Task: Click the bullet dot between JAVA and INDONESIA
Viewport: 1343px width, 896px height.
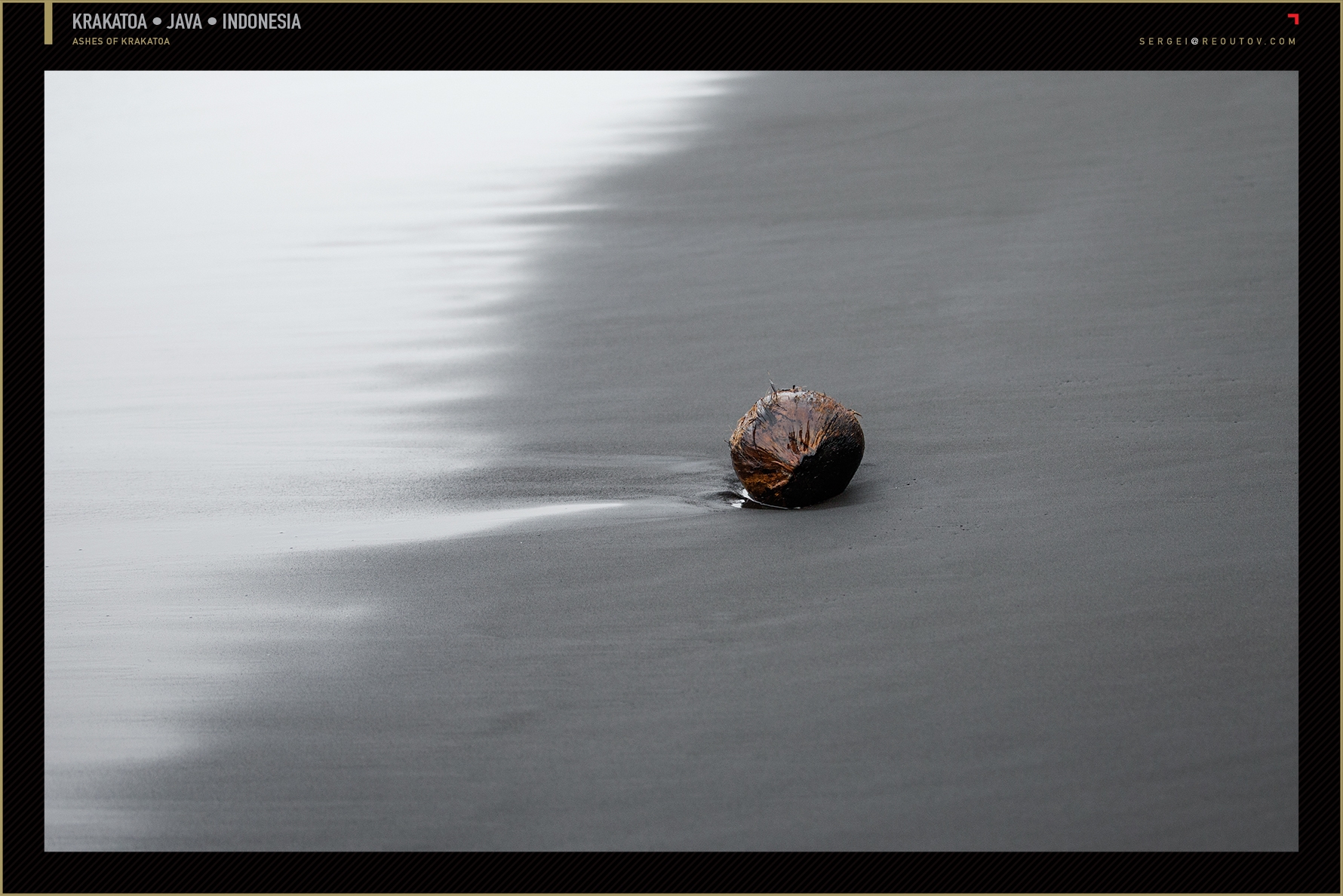Action: (212, 22)
